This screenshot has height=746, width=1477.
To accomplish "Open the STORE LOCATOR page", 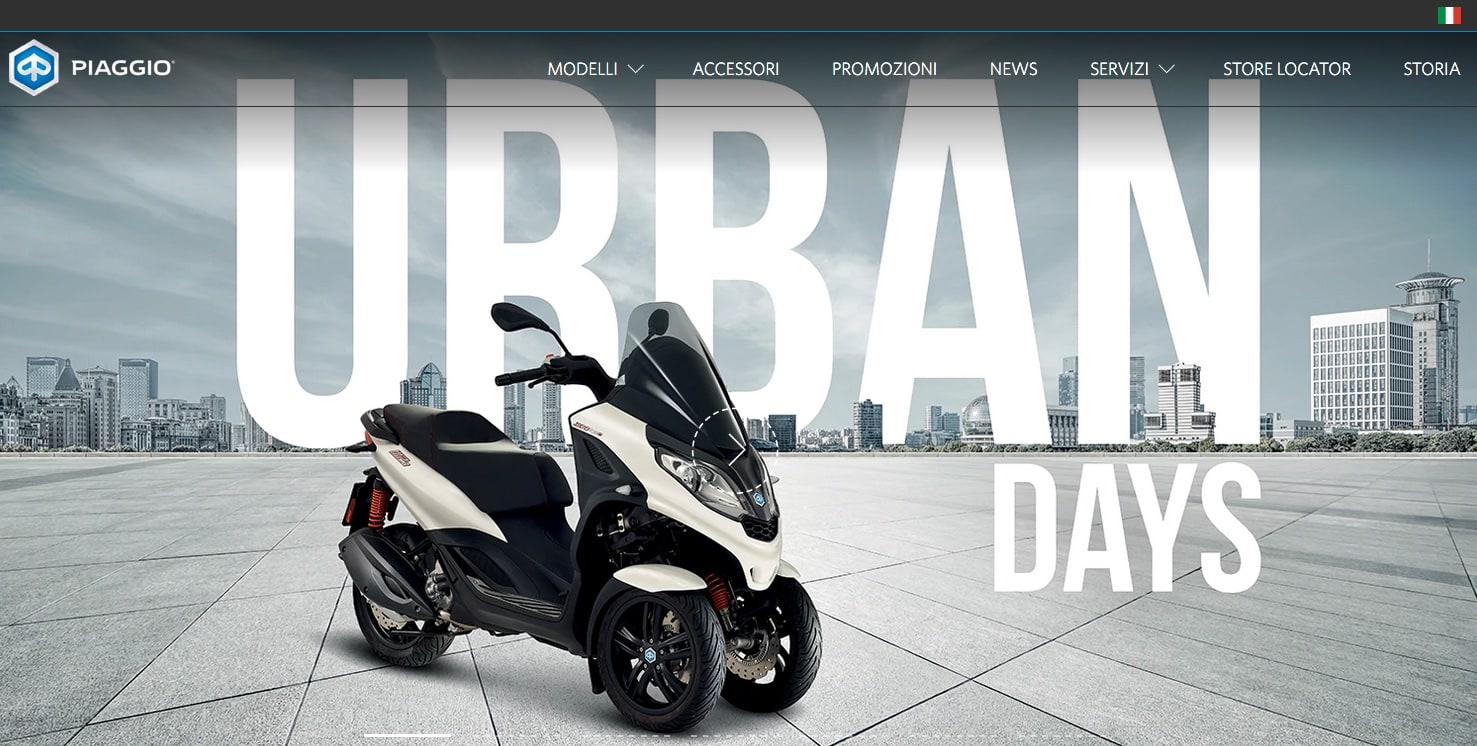I will pos(1286,69).
